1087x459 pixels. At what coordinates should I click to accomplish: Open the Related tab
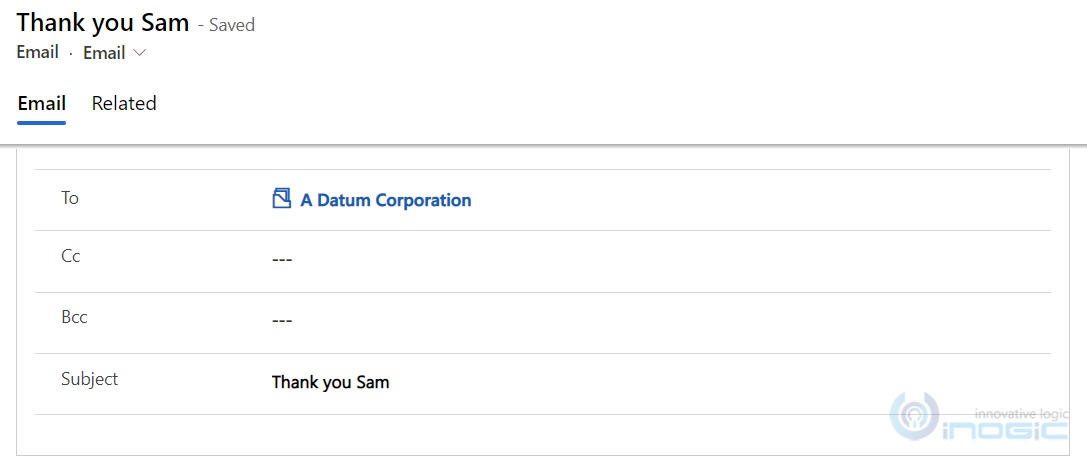pyautogui.click(x=124, y=103)
